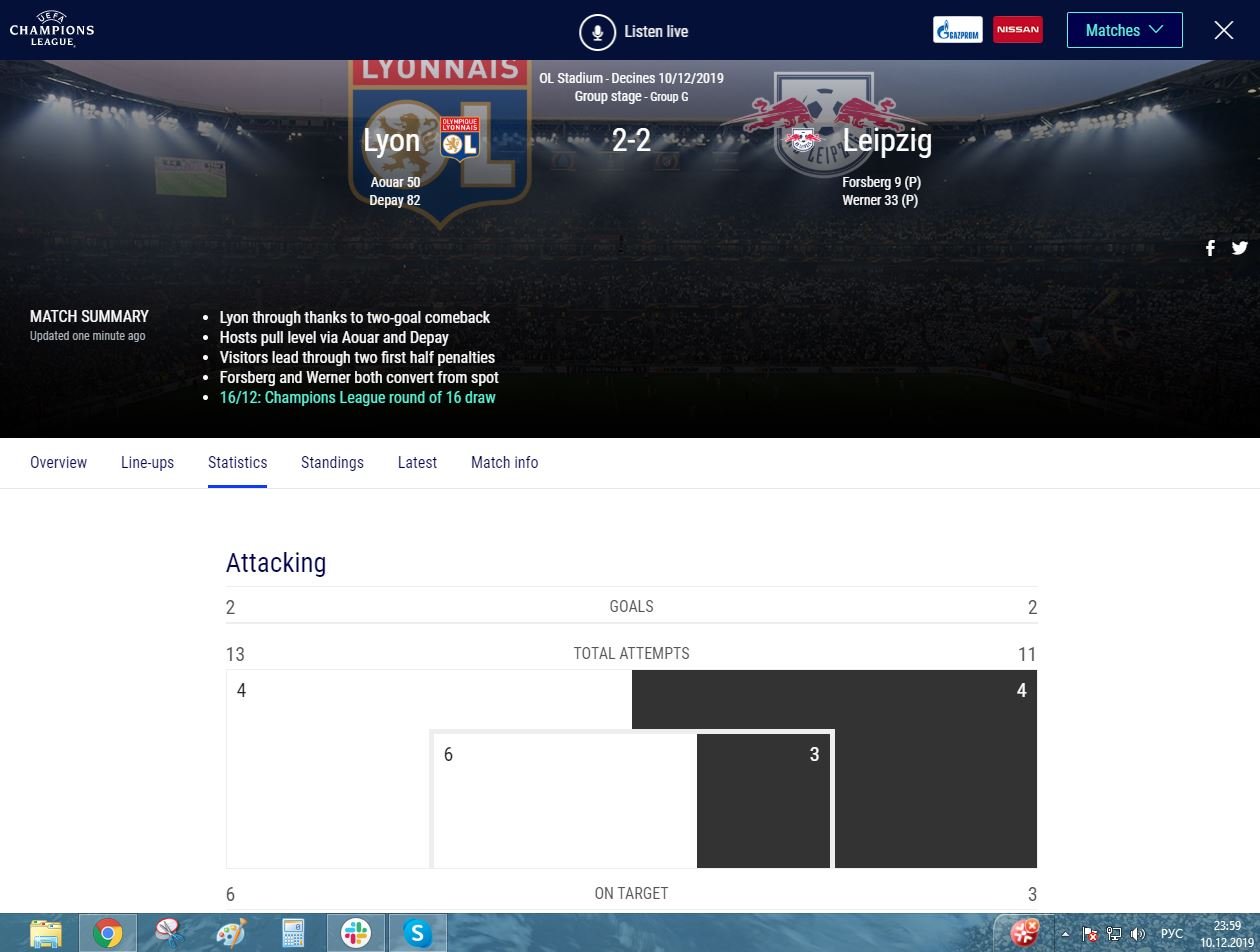Screen dimensions: 1260x952
Task: Click the Olympique Lyonnais team crest
Action: [460, 138]
